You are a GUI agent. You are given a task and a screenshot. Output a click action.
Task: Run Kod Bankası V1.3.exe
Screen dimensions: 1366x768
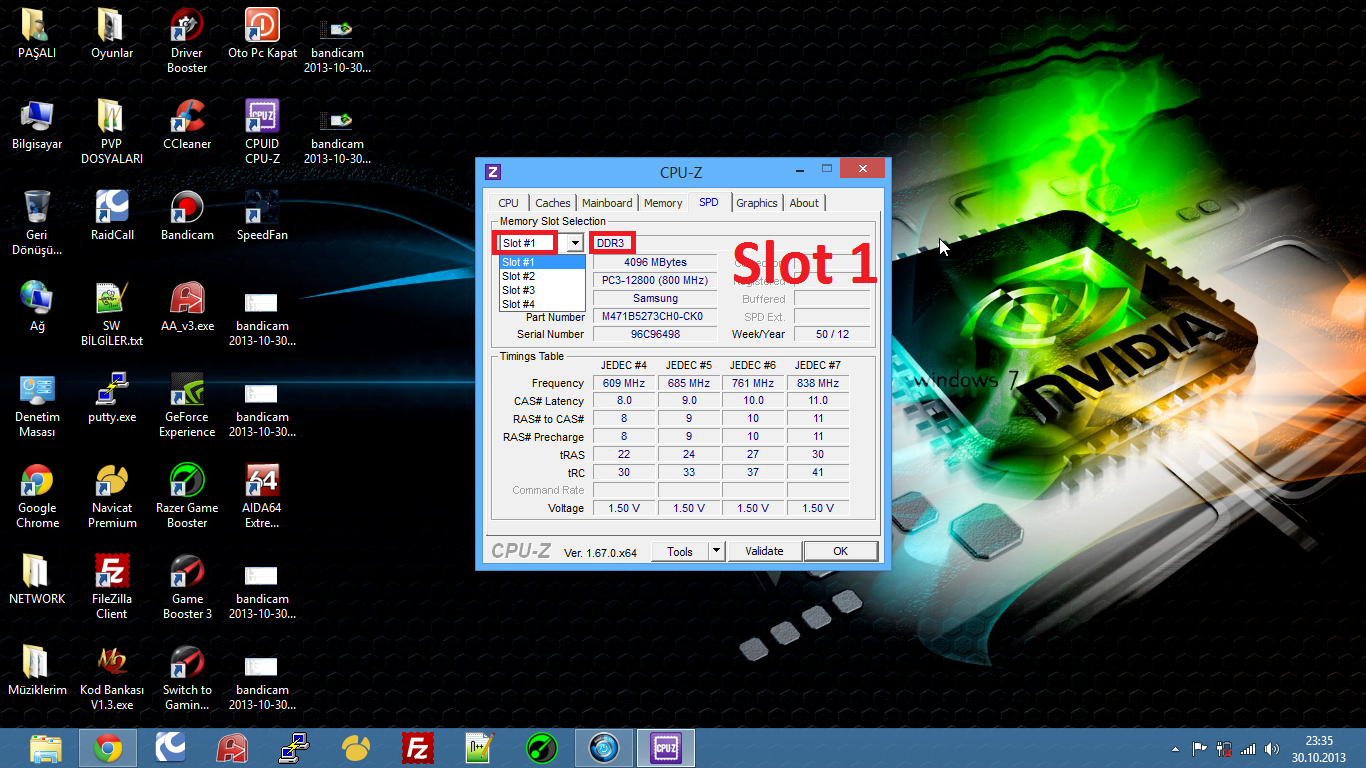[112, 677]
